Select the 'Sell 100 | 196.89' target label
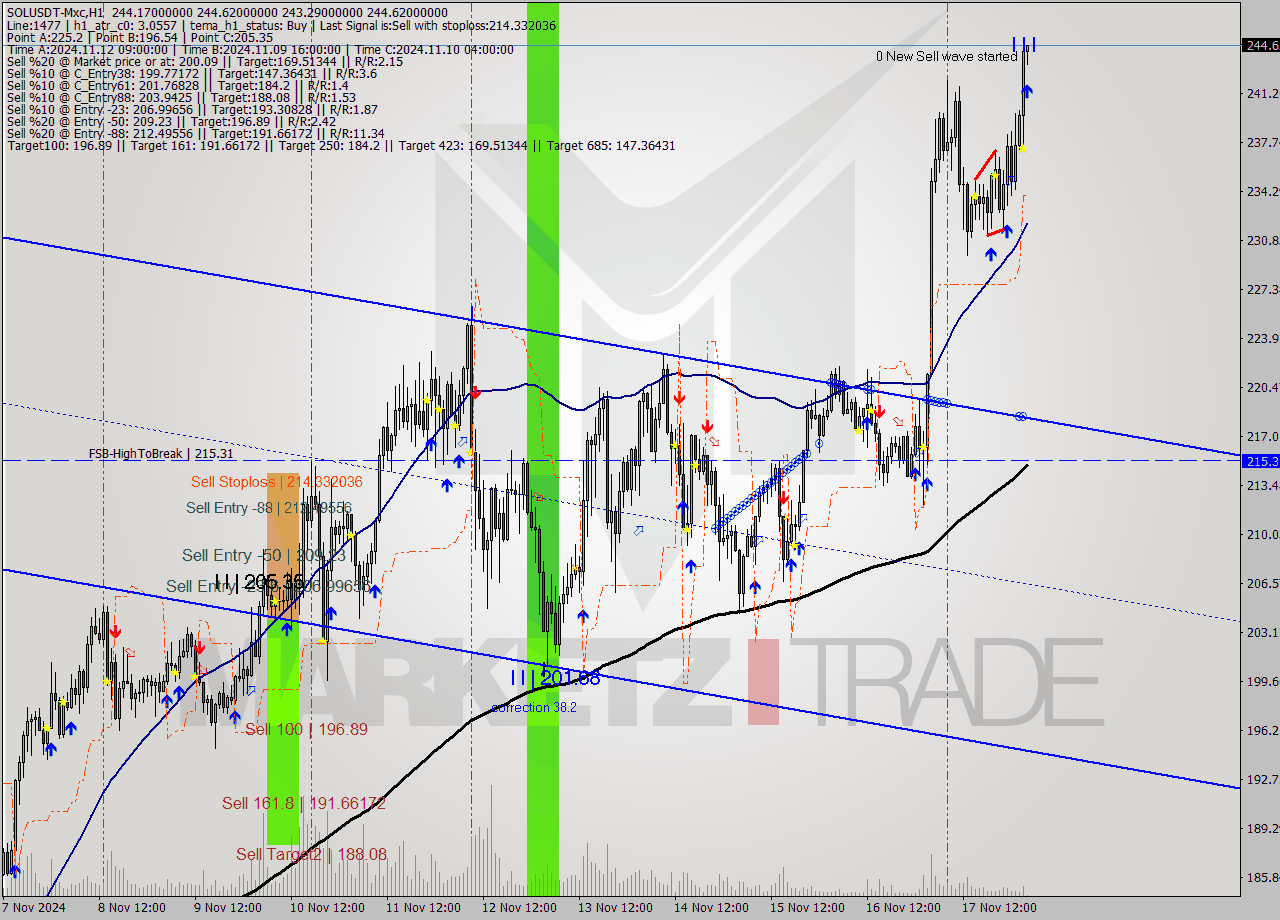This screenshot has height=920, width=1280. click(306, 730)
